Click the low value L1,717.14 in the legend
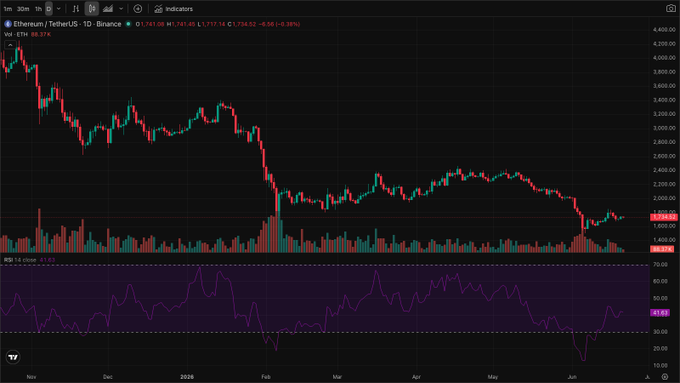 click(x=211, y=24)
